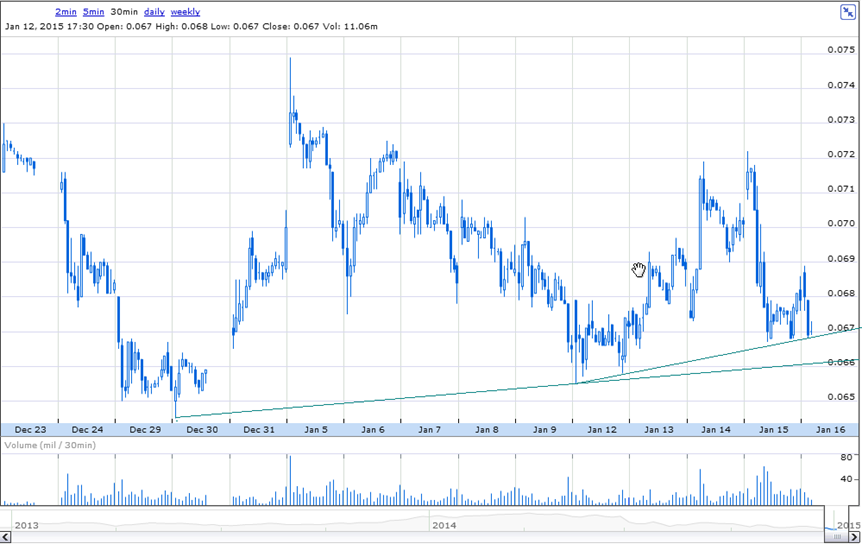Click the timeline range slider handle
862x544 pixels.
coord(837,537)
